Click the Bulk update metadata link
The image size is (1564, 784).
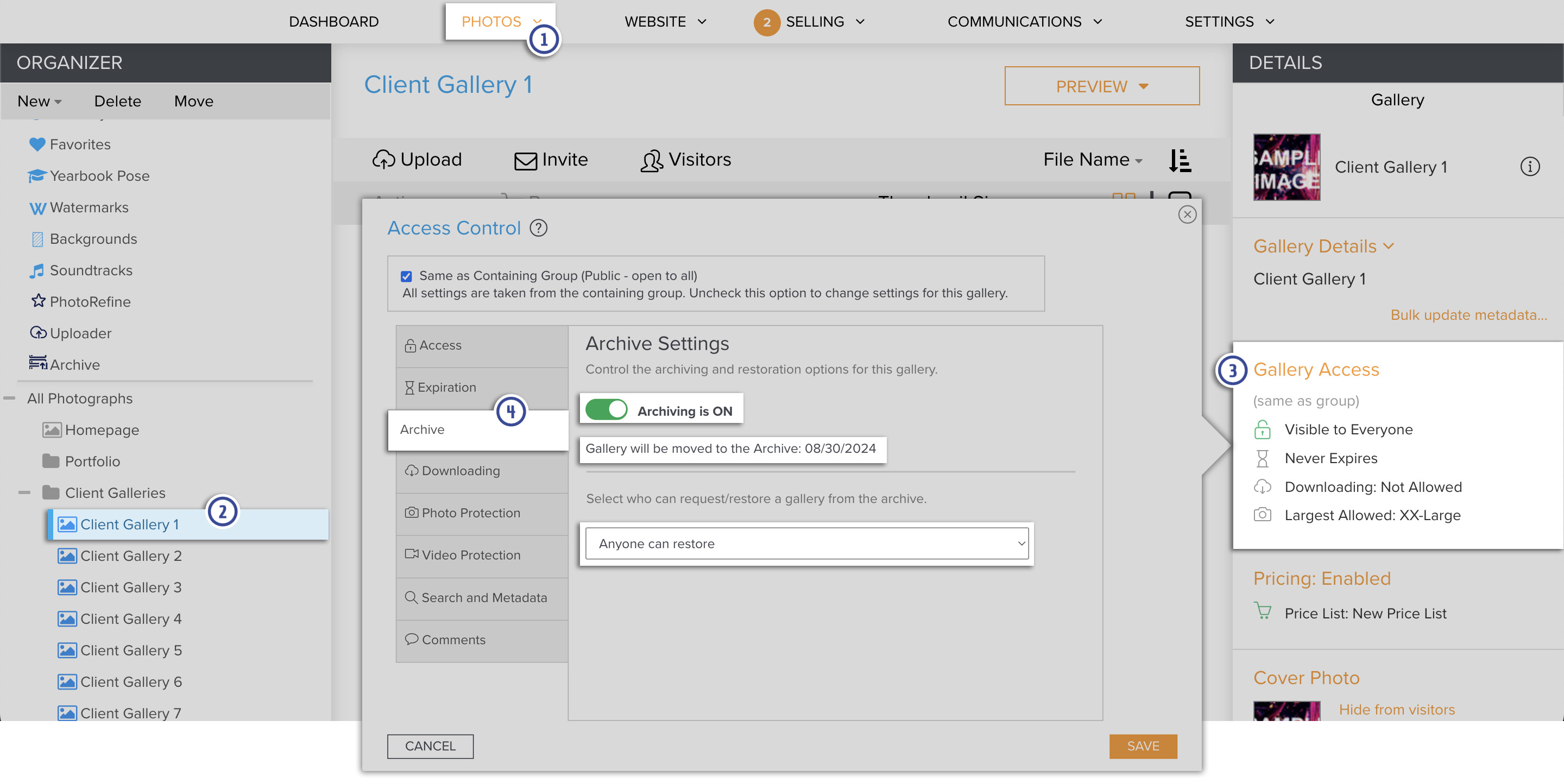pyautogui.click(x=1468, y=315)
